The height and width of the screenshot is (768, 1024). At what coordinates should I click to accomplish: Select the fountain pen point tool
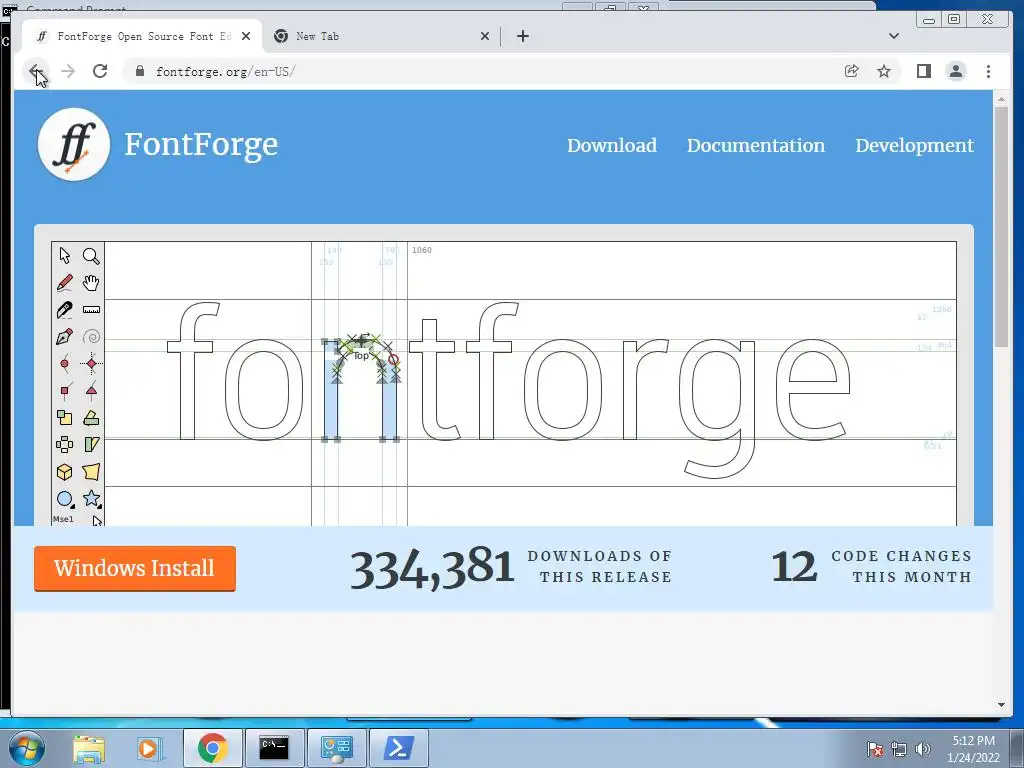coord(65,337)
